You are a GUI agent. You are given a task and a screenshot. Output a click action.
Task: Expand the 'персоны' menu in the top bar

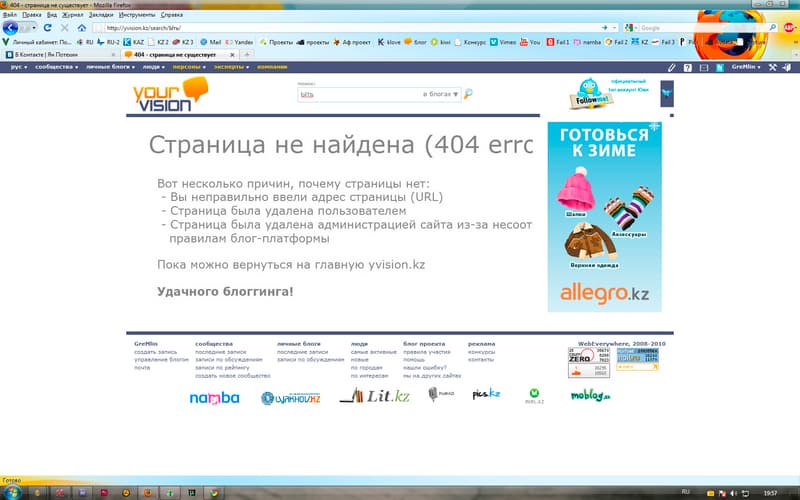(189, 67)
